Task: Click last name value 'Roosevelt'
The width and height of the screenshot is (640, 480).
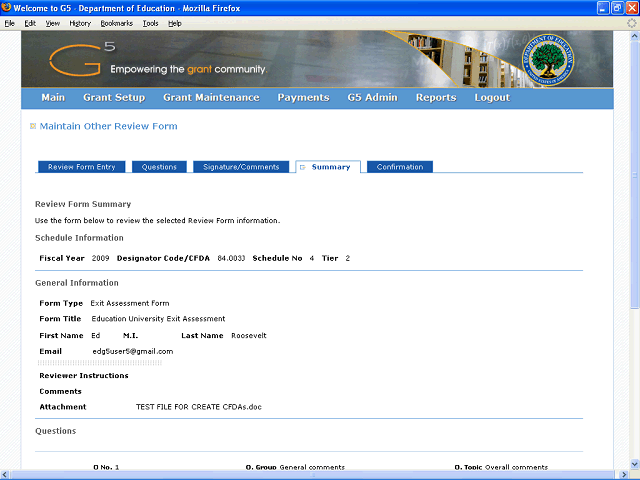Action: point(249,336)
